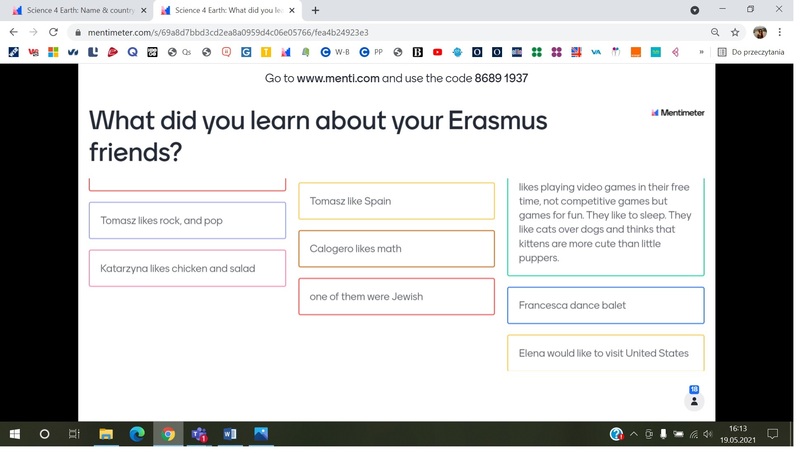Close the 'What did you learn' tab
Image resolution: width=800 pixels, height=453 pixels.
coord(293,10)
